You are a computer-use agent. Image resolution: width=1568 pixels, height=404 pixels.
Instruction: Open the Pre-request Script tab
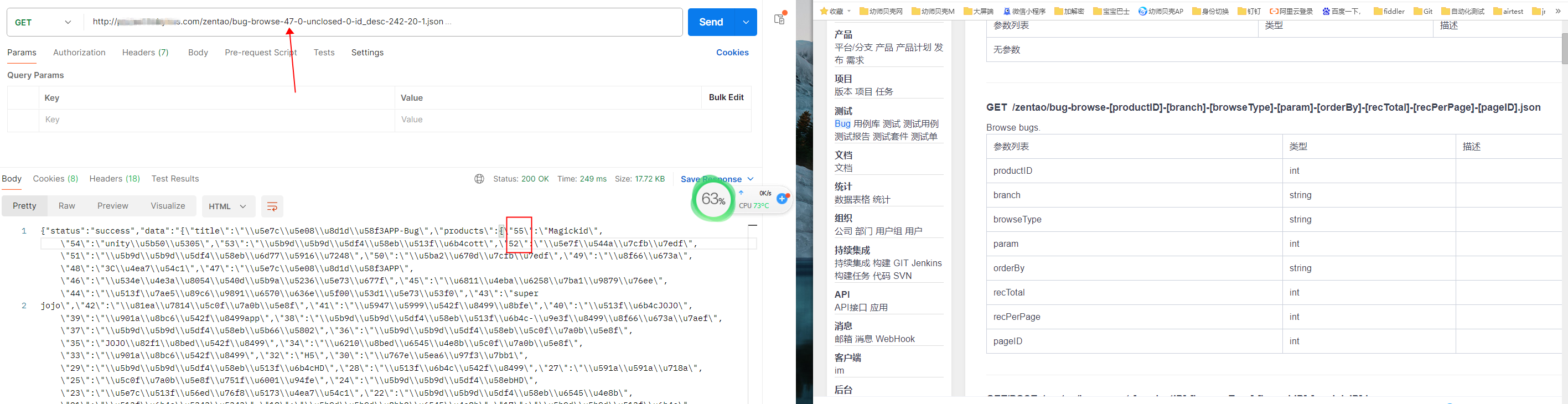click(261, 53)
